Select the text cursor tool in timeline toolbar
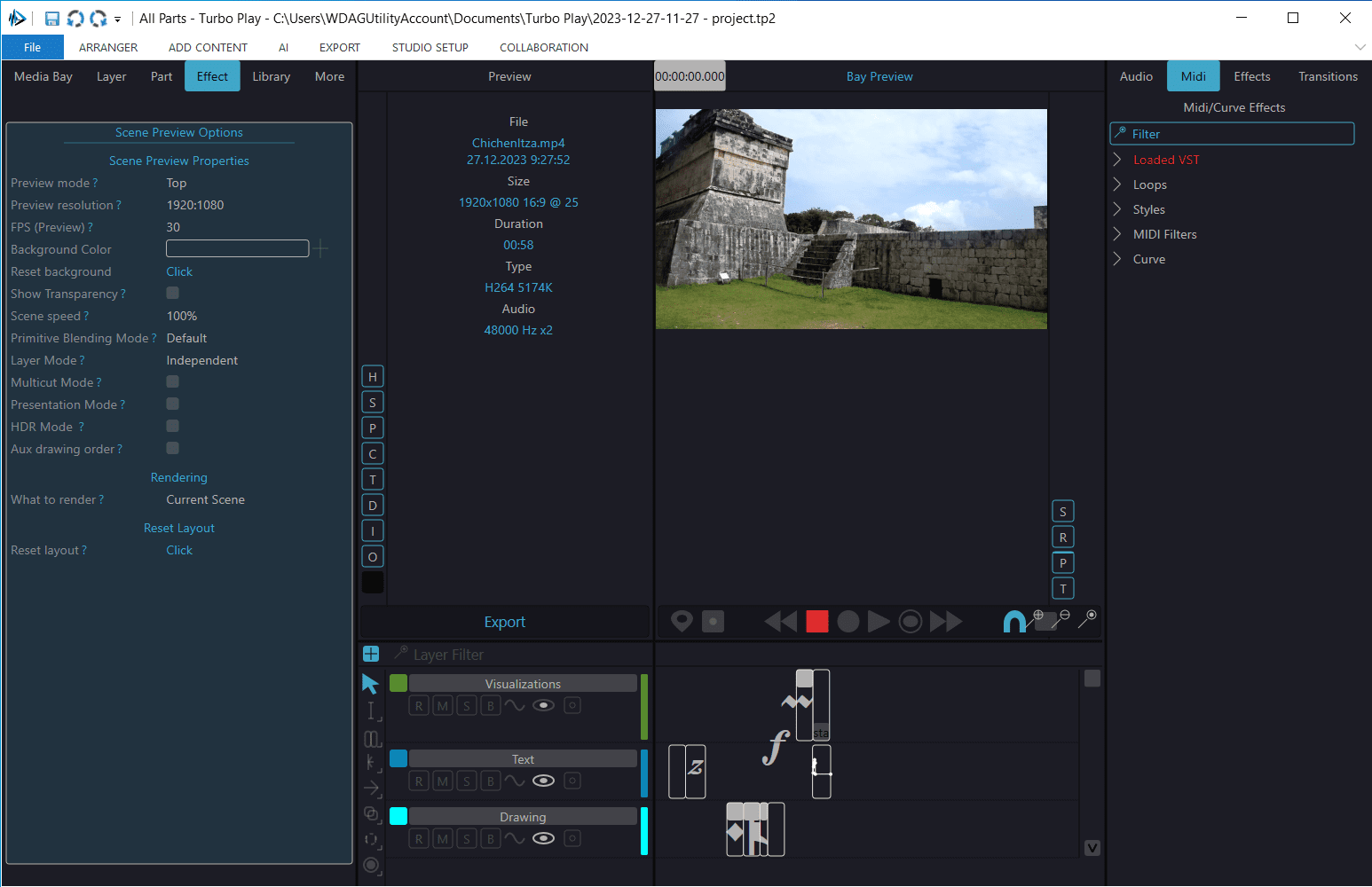 click(373, 710)
